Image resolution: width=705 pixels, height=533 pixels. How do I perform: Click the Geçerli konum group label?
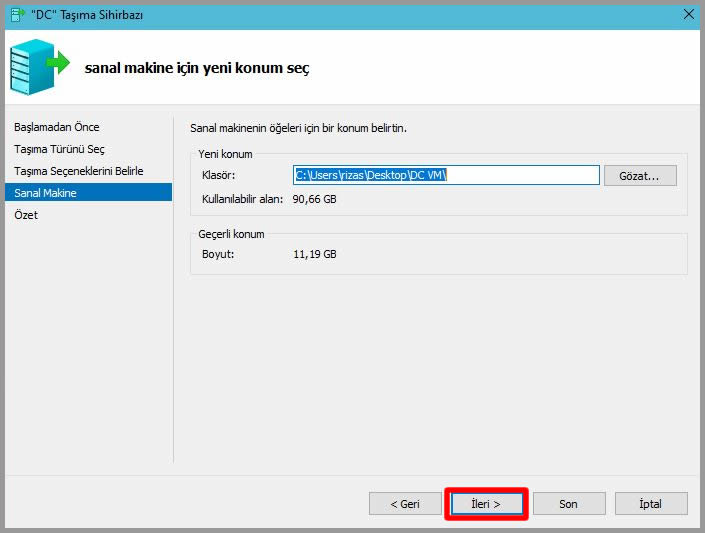click(231, 234)
